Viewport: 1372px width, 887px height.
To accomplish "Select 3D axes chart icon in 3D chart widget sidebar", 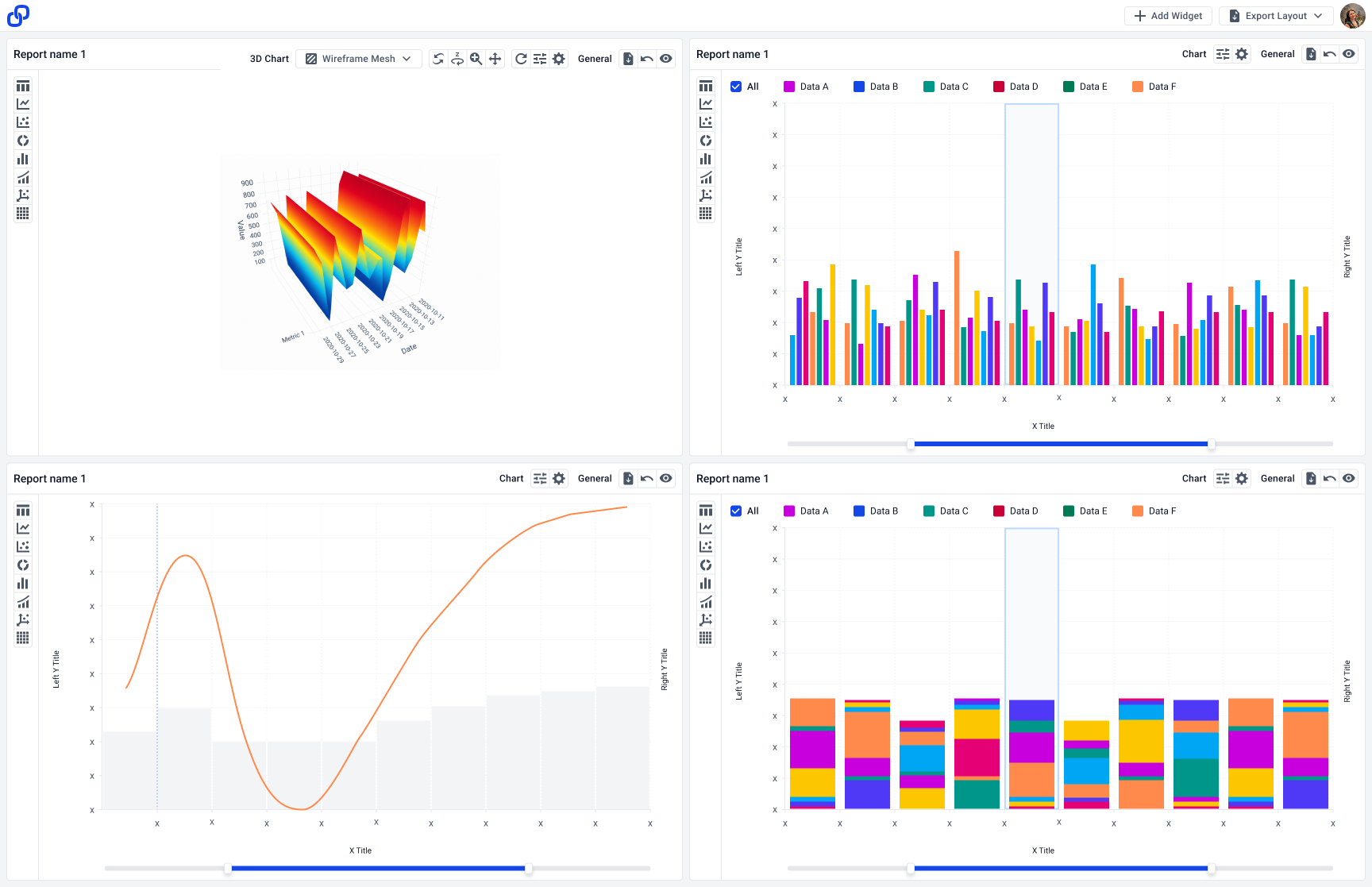I will click(23, 195).
